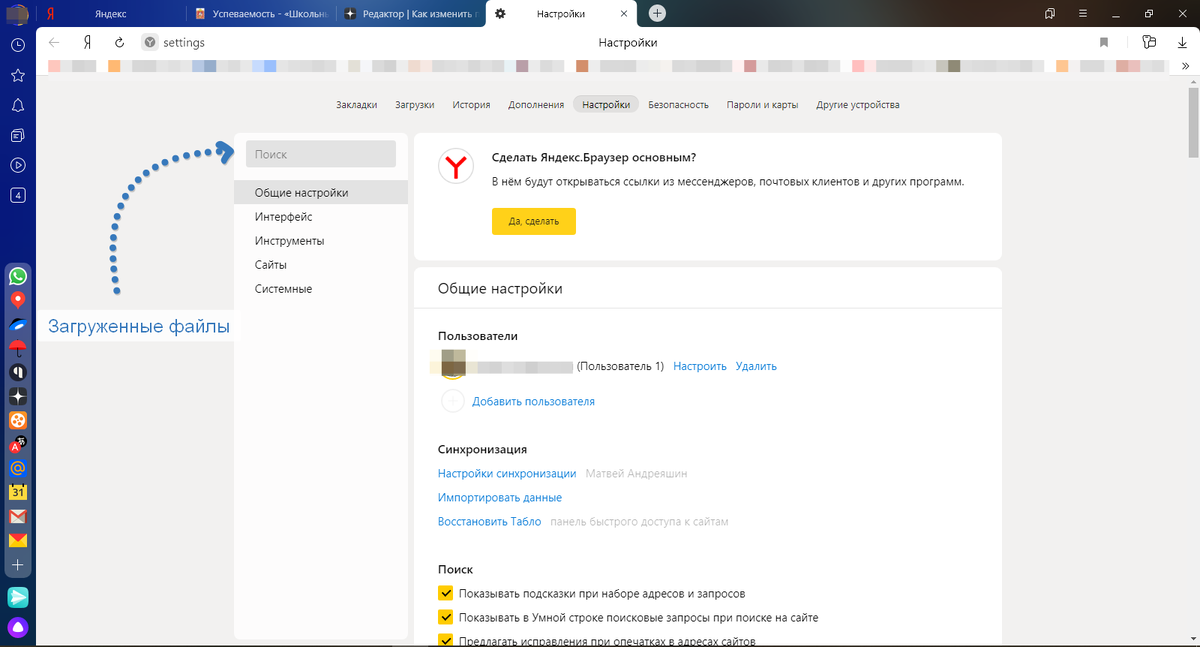The height and width of the screenshot is (647, 1200).
Task: Open the downloads arrow icon
Action: pos(1182,43)
